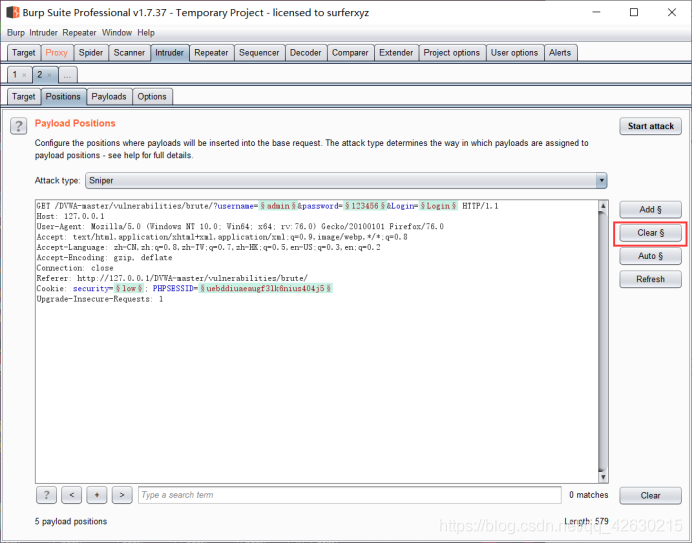Image resolution: width=692 pixels, height=544 pixels.
Task: Click the search term input field
Action: click(350, 495)
